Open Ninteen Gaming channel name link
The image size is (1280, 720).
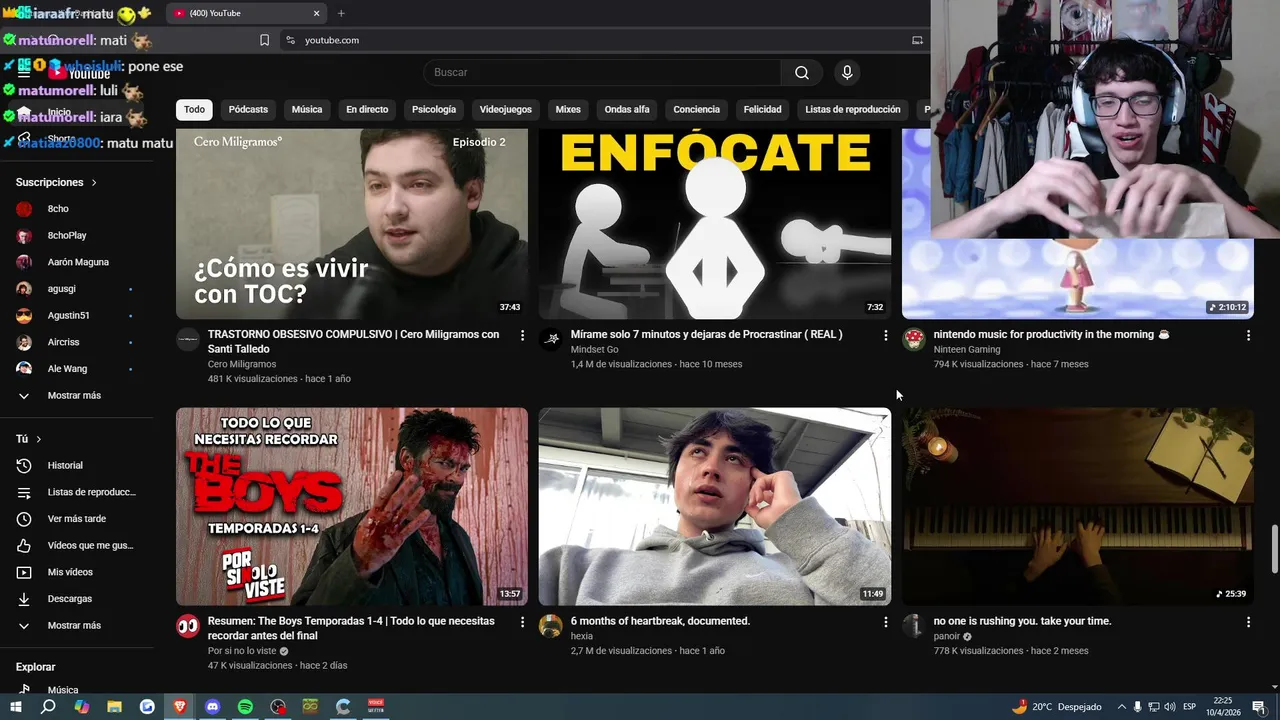point(967,350)
